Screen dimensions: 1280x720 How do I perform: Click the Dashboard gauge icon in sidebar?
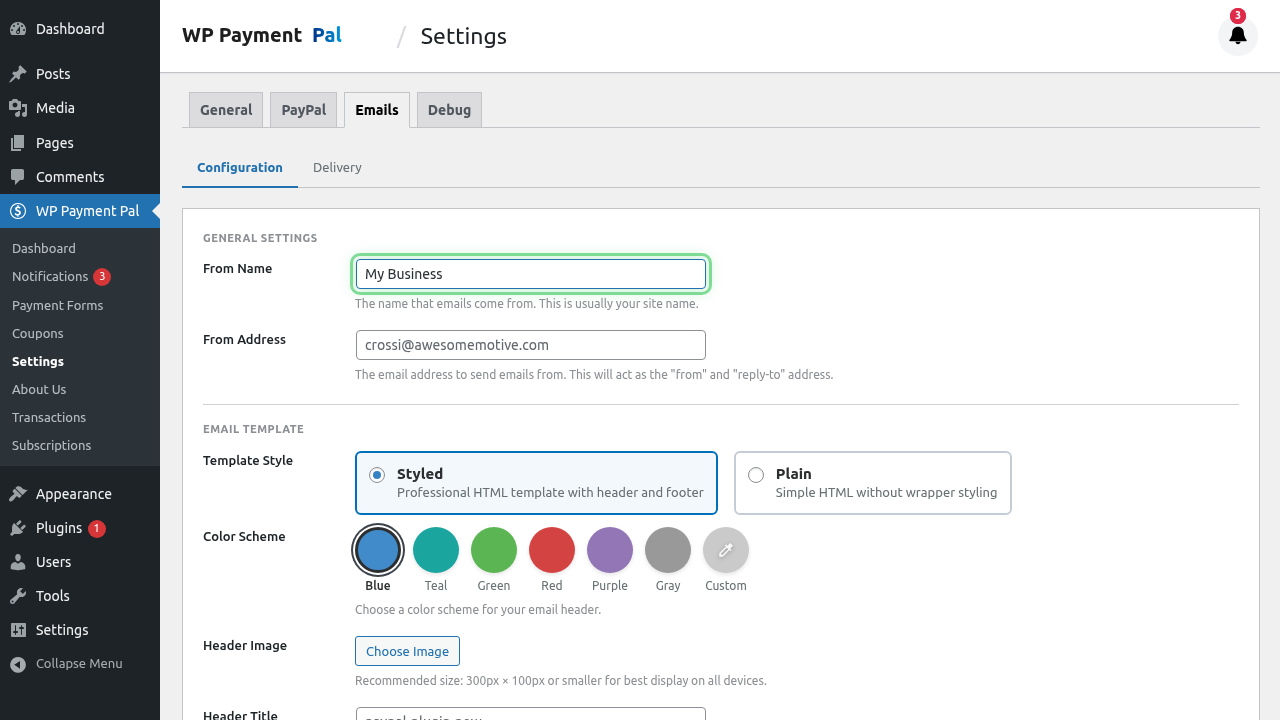(18, 29)
